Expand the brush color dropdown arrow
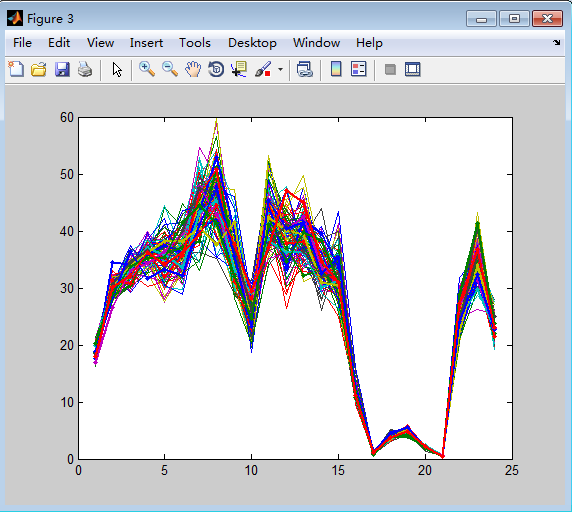Screen dimensions: 572x512 [x=280, y=69]
